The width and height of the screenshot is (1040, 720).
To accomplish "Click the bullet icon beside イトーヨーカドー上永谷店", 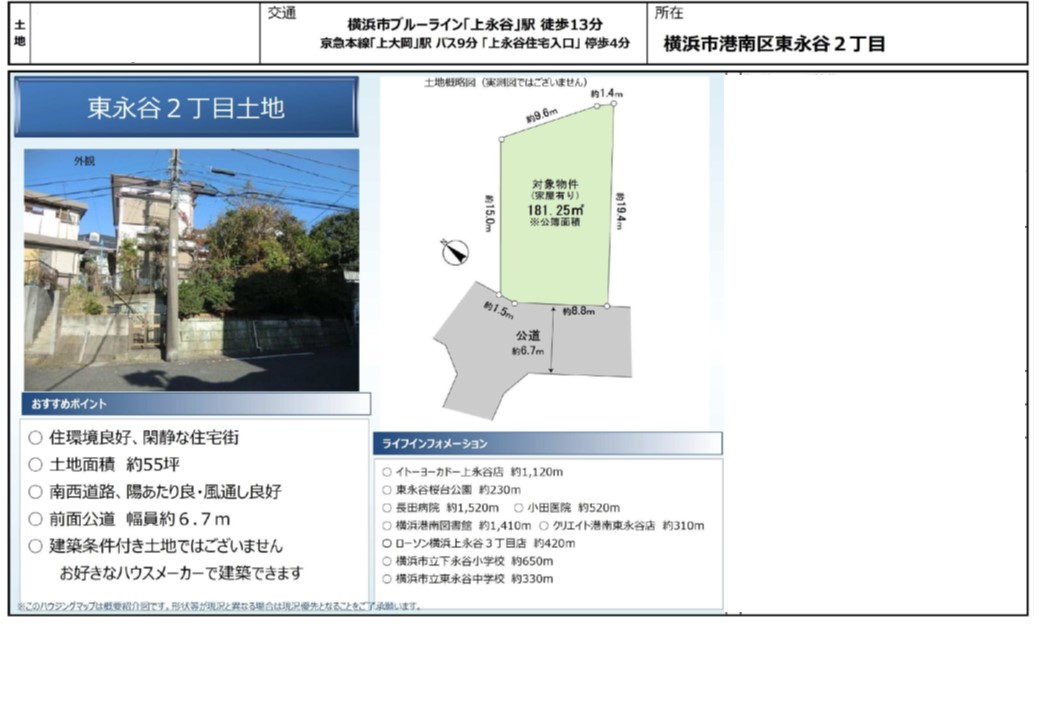I will [x=387, y=471].
